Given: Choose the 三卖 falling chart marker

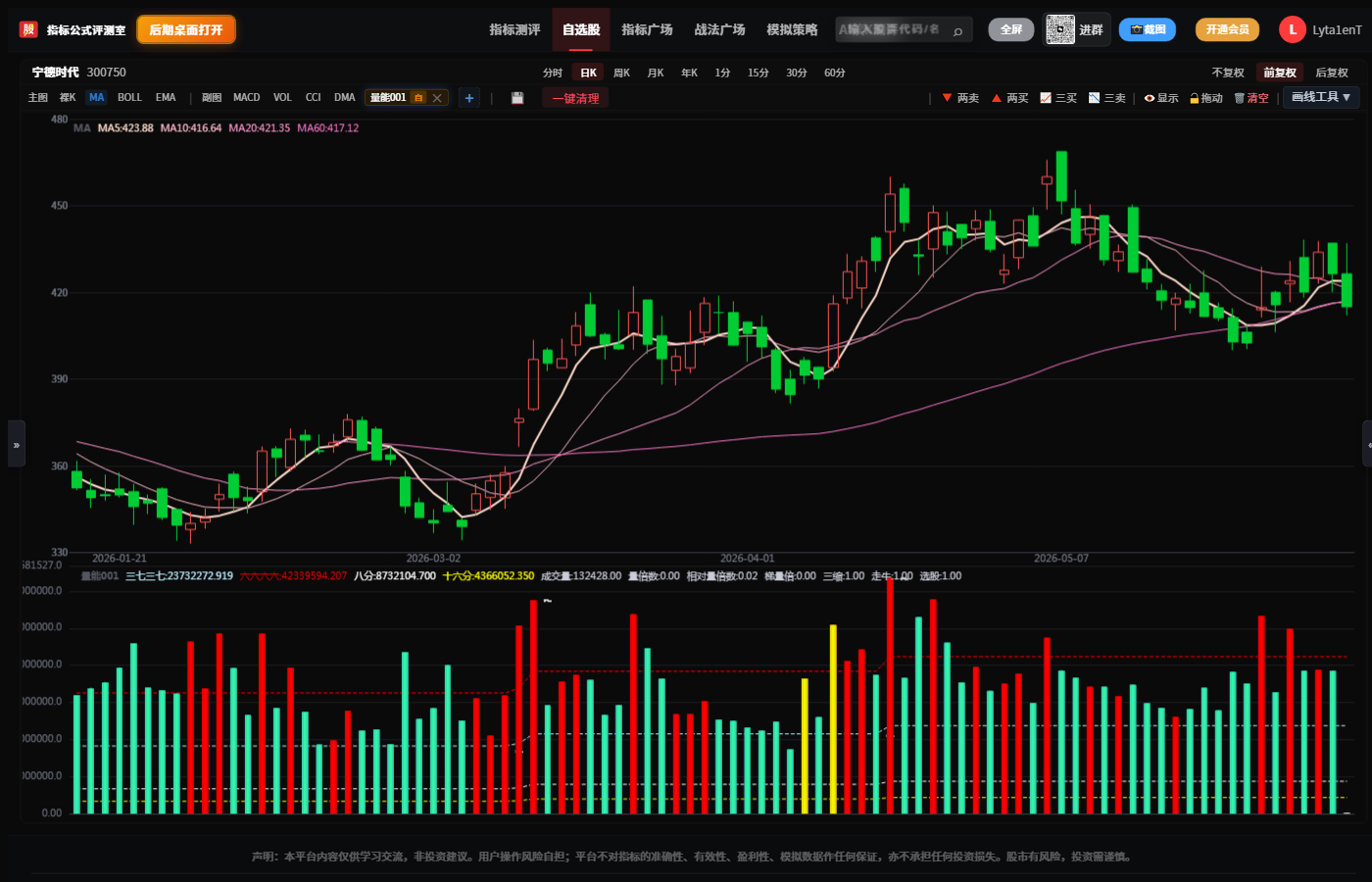Looking at the screenshot, I should coord(1095,98).
